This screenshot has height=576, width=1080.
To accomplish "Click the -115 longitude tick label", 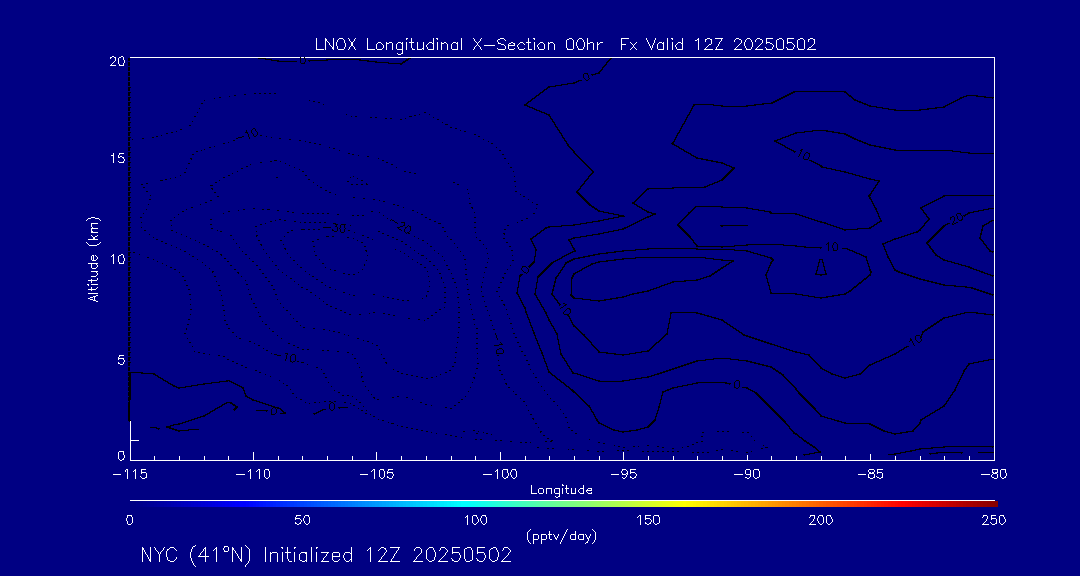I will 130,475.
